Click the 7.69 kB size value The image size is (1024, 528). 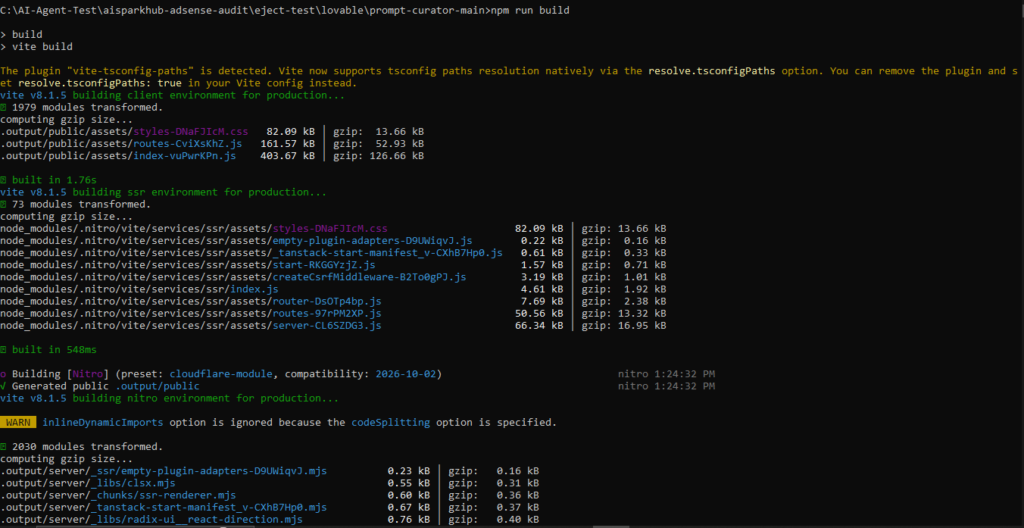(x=542, y=301)
